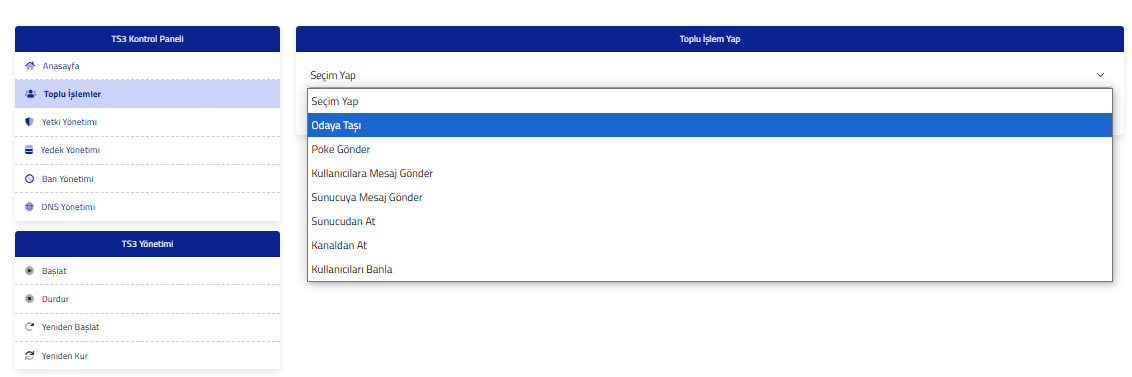The image size is (1132, 377).
Task: Select the Kullanıcıları Banla option
Action: 710,269
